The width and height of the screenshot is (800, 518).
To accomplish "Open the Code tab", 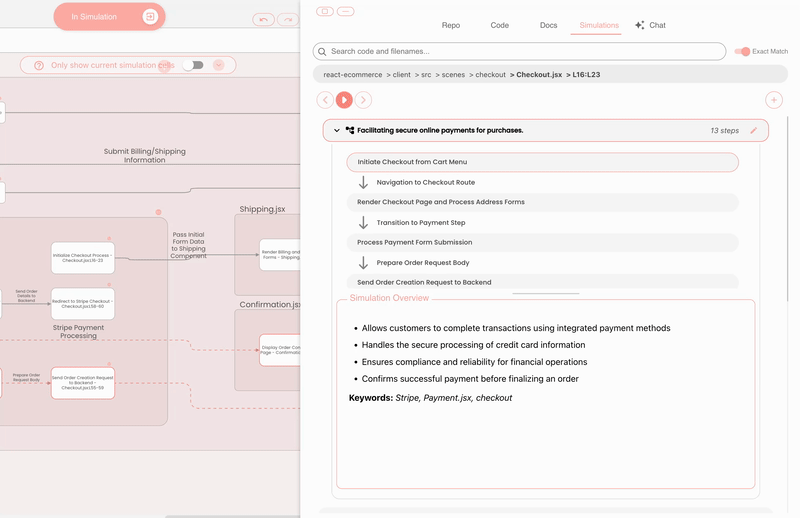I will tap(499, 25).
